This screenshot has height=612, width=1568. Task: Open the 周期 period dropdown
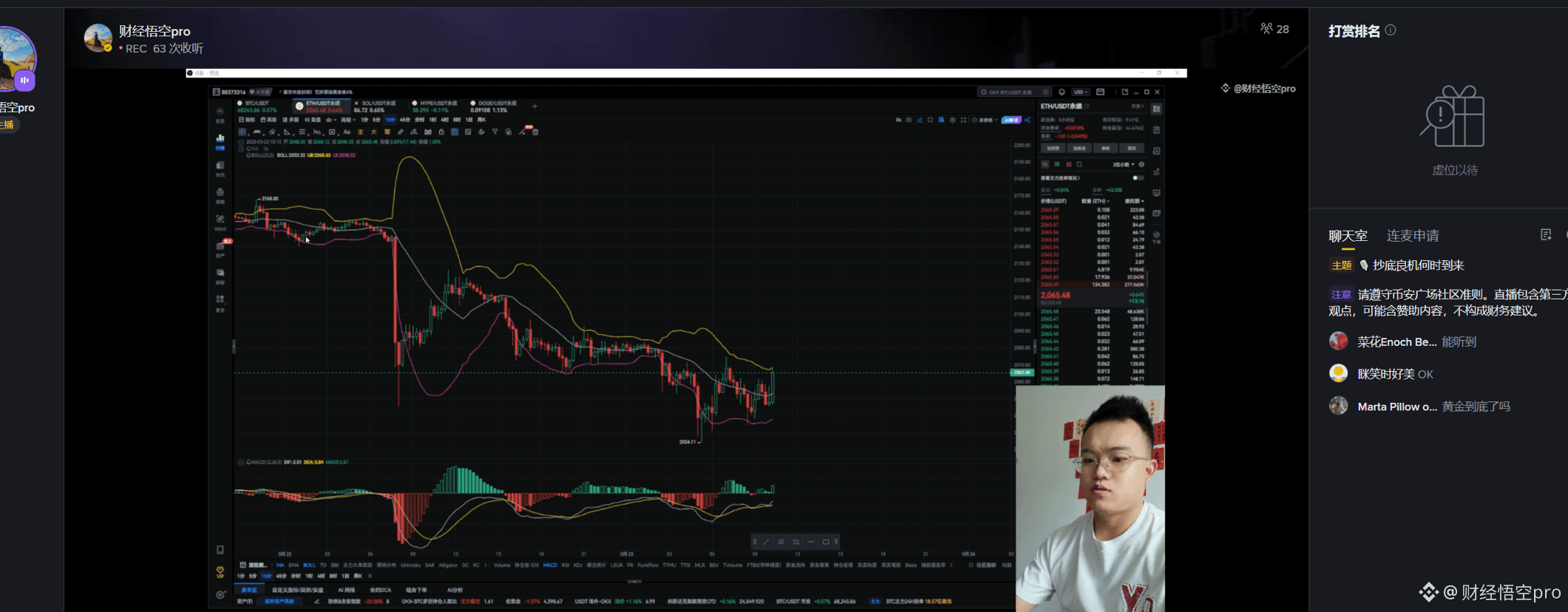coord(348,120)
